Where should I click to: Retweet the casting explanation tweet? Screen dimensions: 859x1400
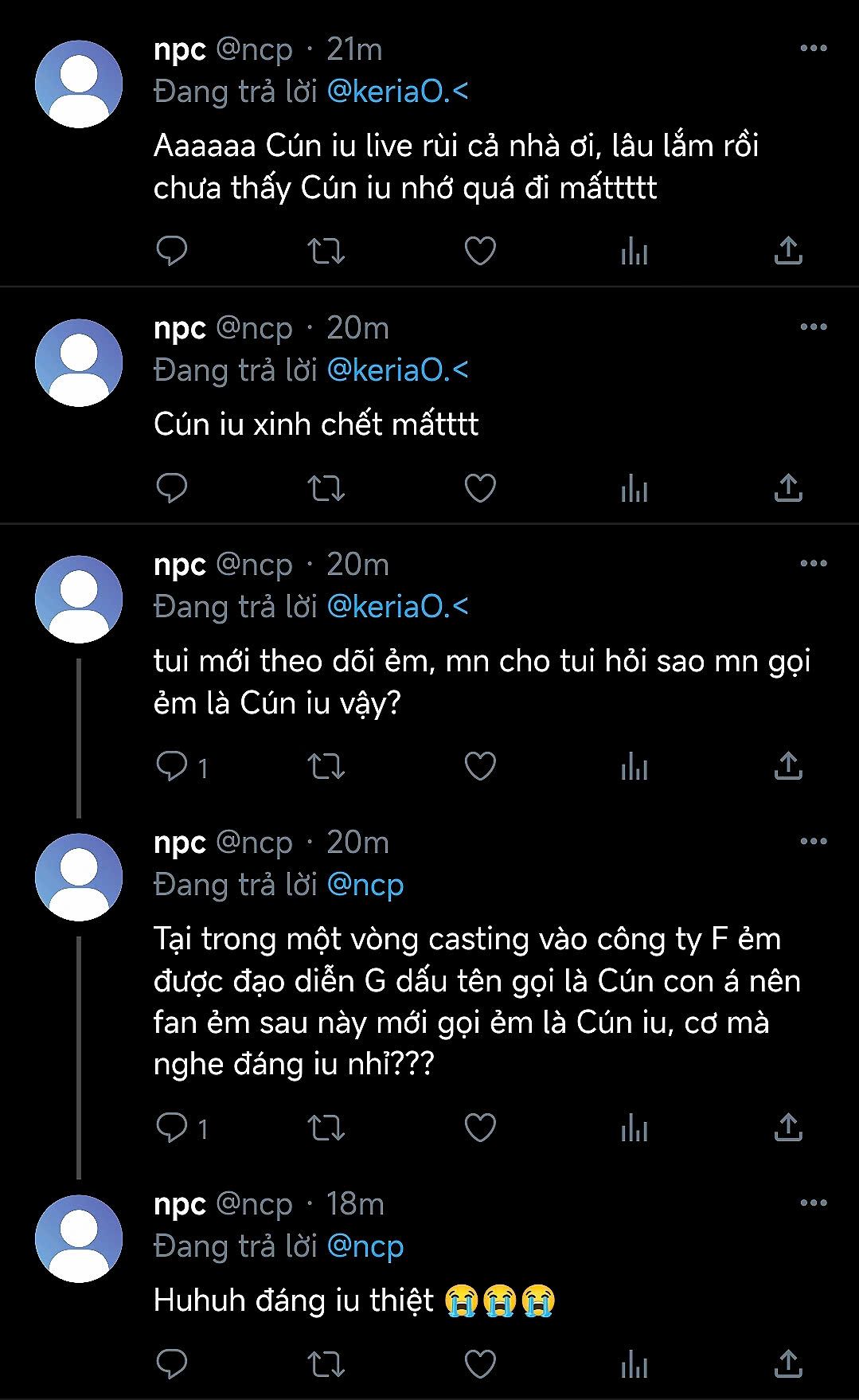click(326, 1128)
